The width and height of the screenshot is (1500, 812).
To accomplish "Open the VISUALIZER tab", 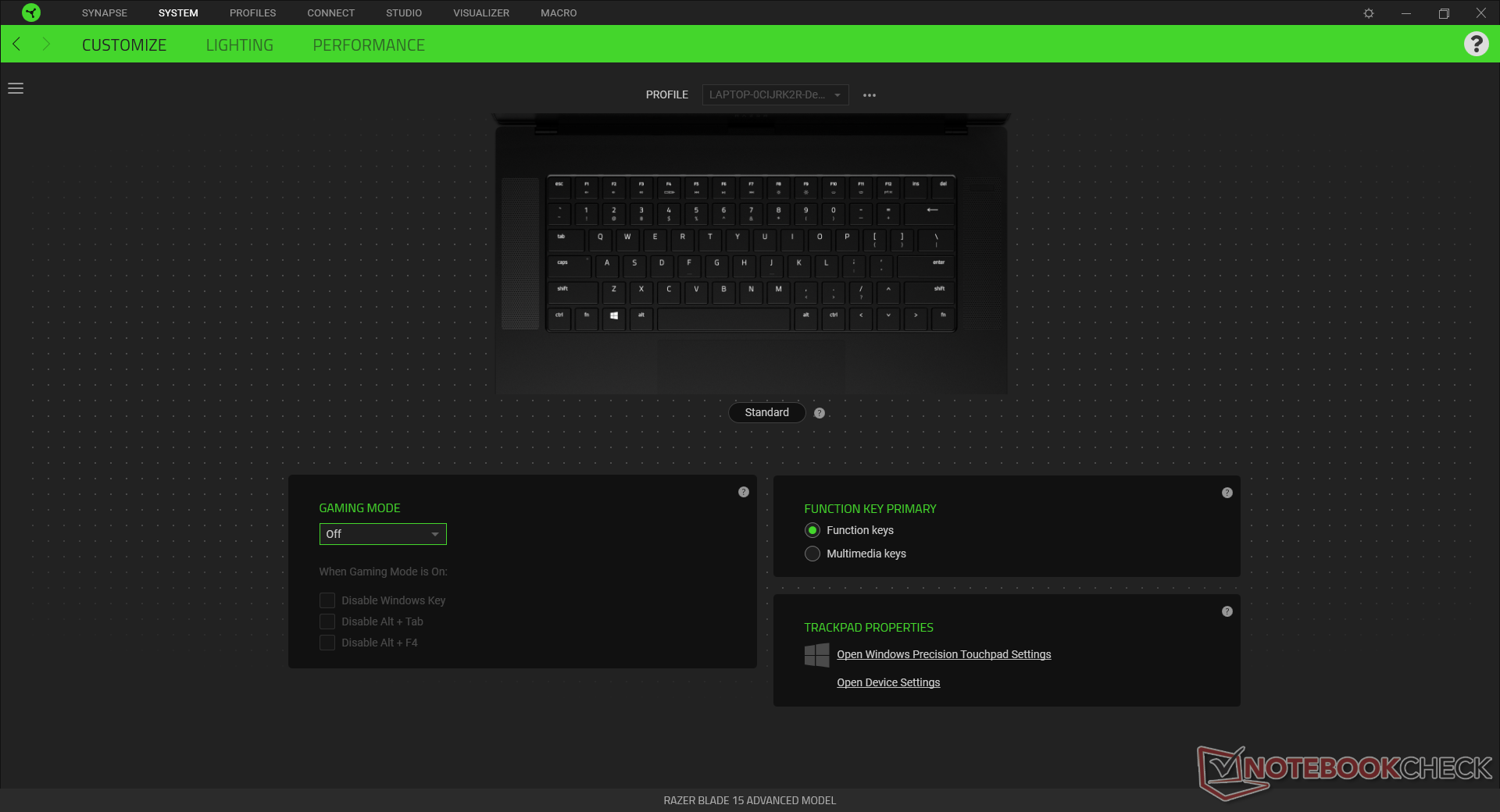I will pos(481,13).
